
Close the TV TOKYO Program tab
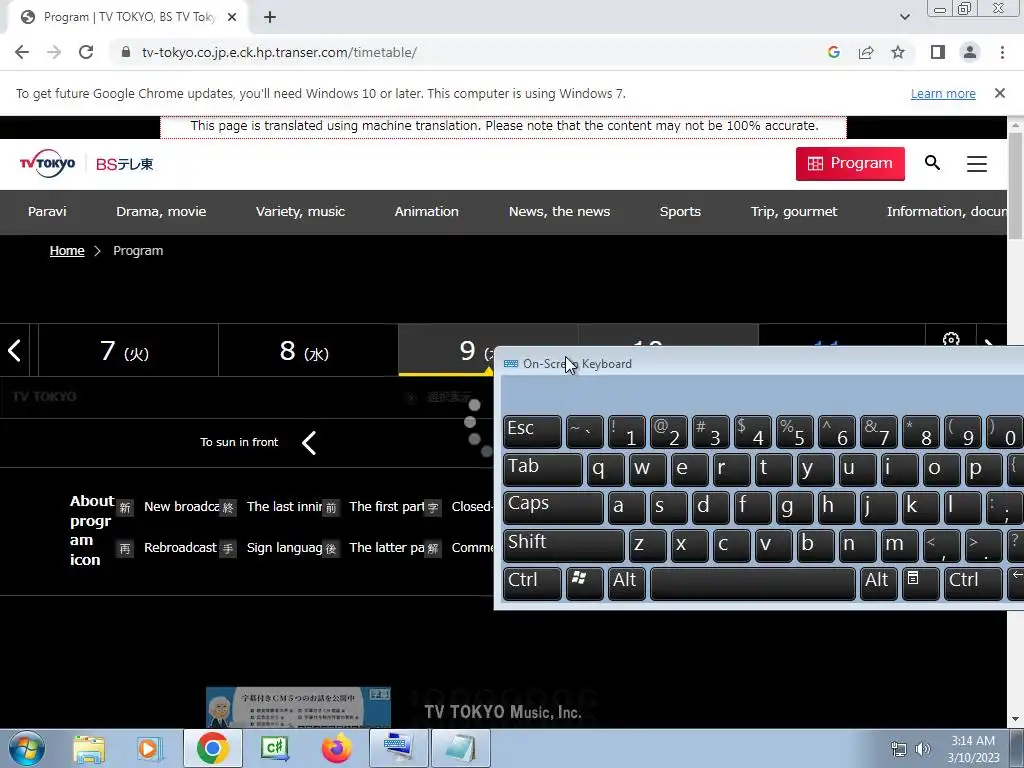tap(232, 17)
